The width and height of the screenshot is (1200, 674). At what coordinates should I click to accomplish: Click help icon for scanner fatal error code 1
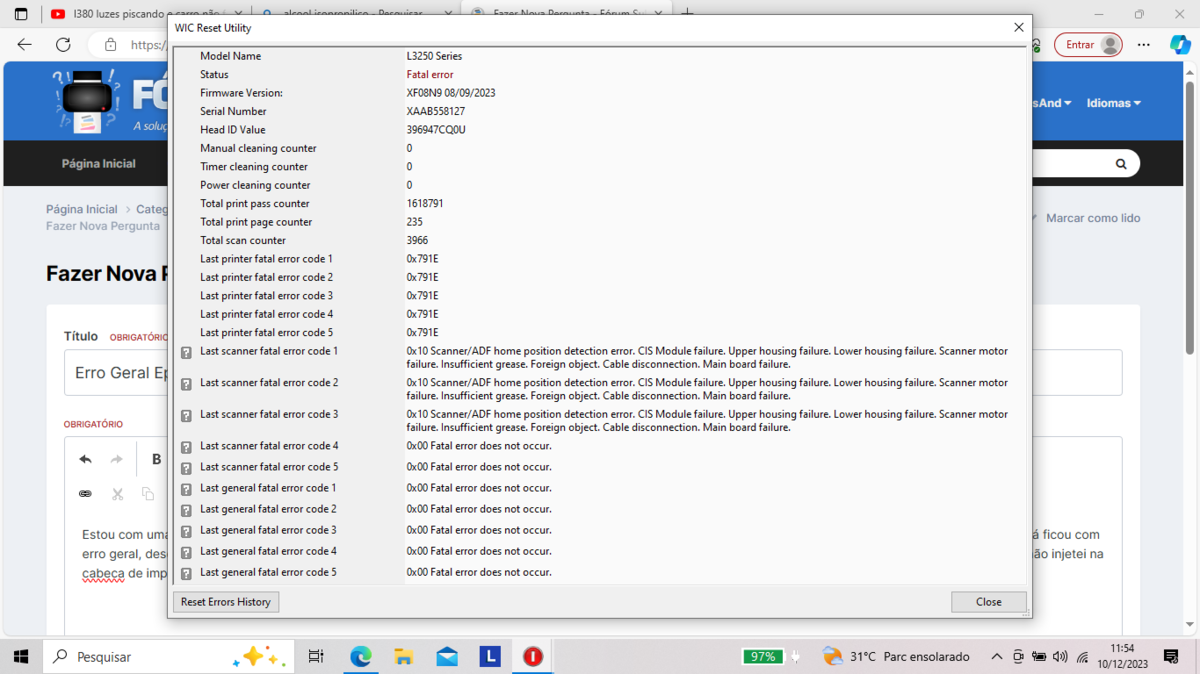coord(186,353)
